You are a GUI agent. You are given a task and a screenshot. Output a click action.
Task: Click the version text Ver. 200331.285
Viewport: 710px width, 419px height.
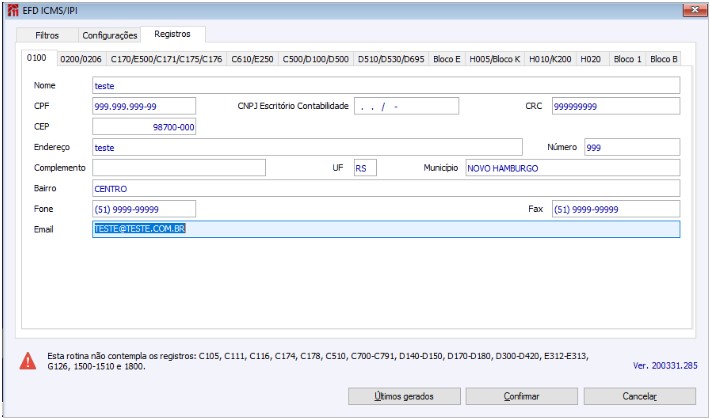point(665,366)
